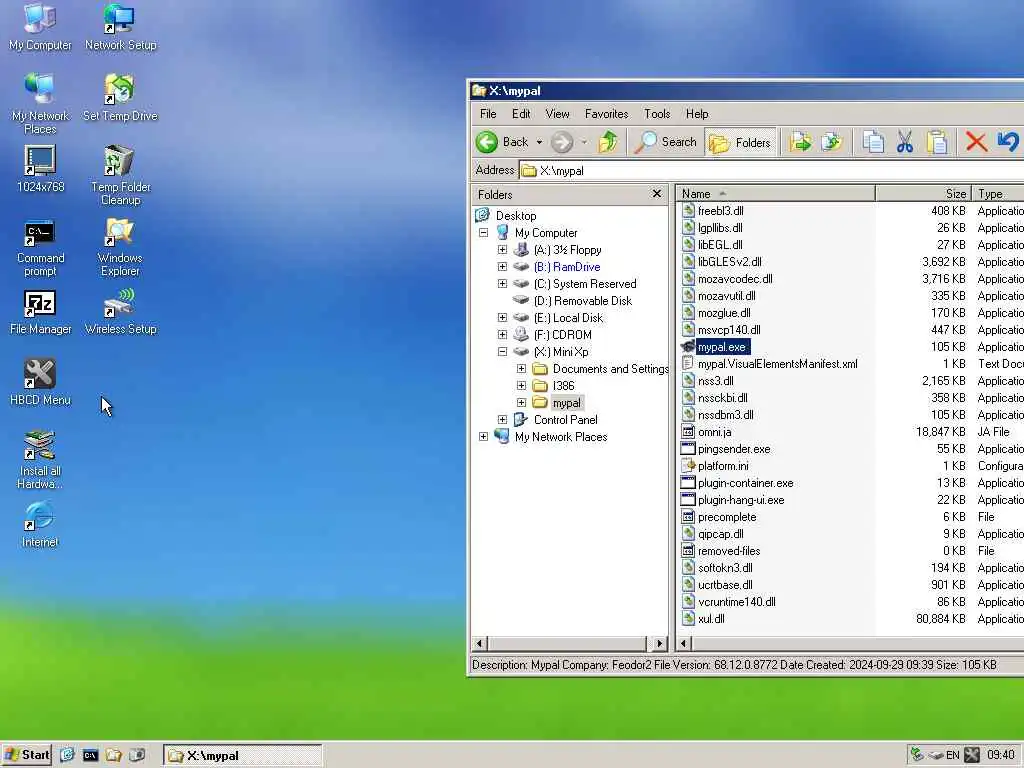Select Install all Hardware desktop shortcut

tap(40, 460)
